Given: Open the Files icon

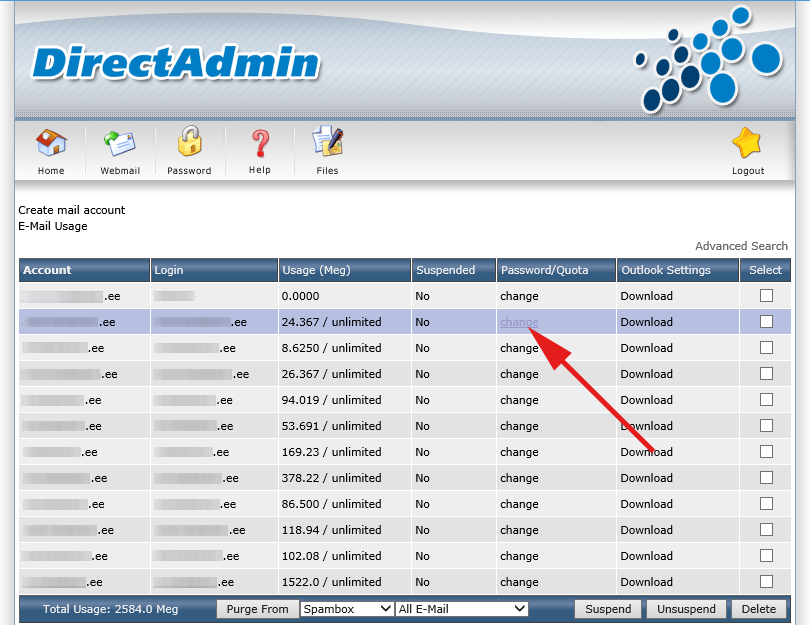Looking at the screenshot, I should coord(328,141).
